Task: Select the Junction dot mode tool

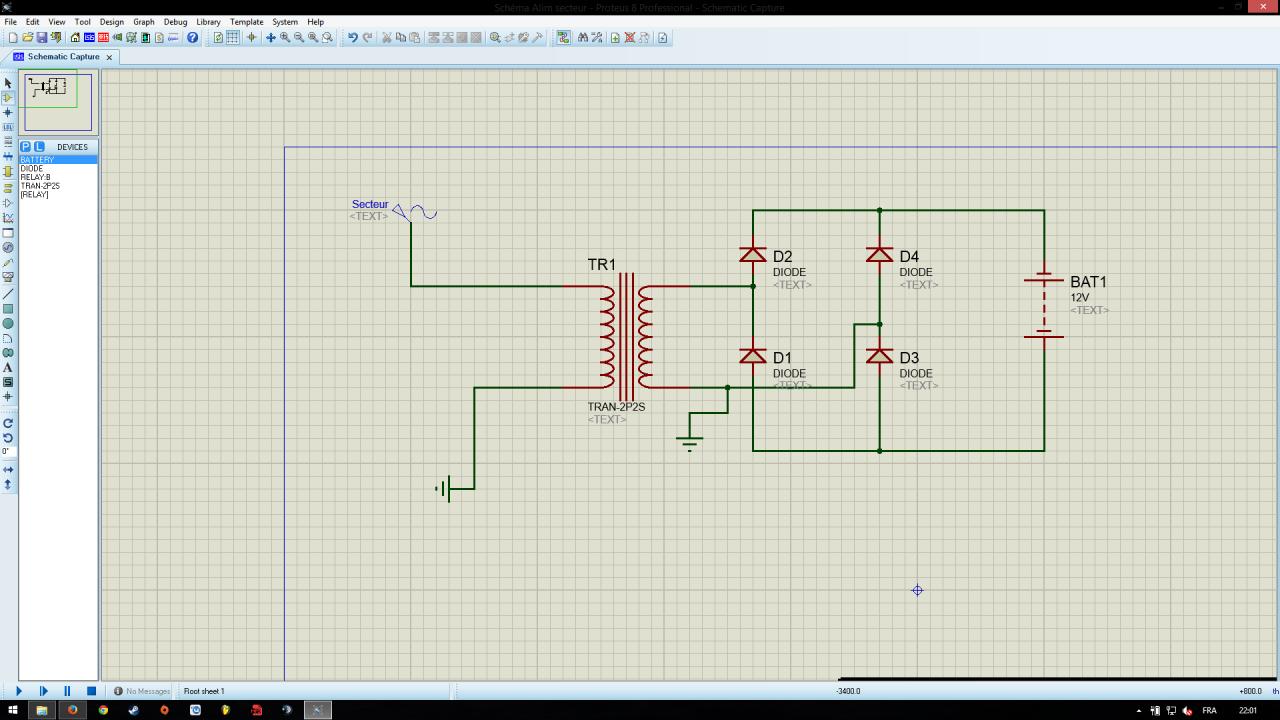Action: [8, 113]
